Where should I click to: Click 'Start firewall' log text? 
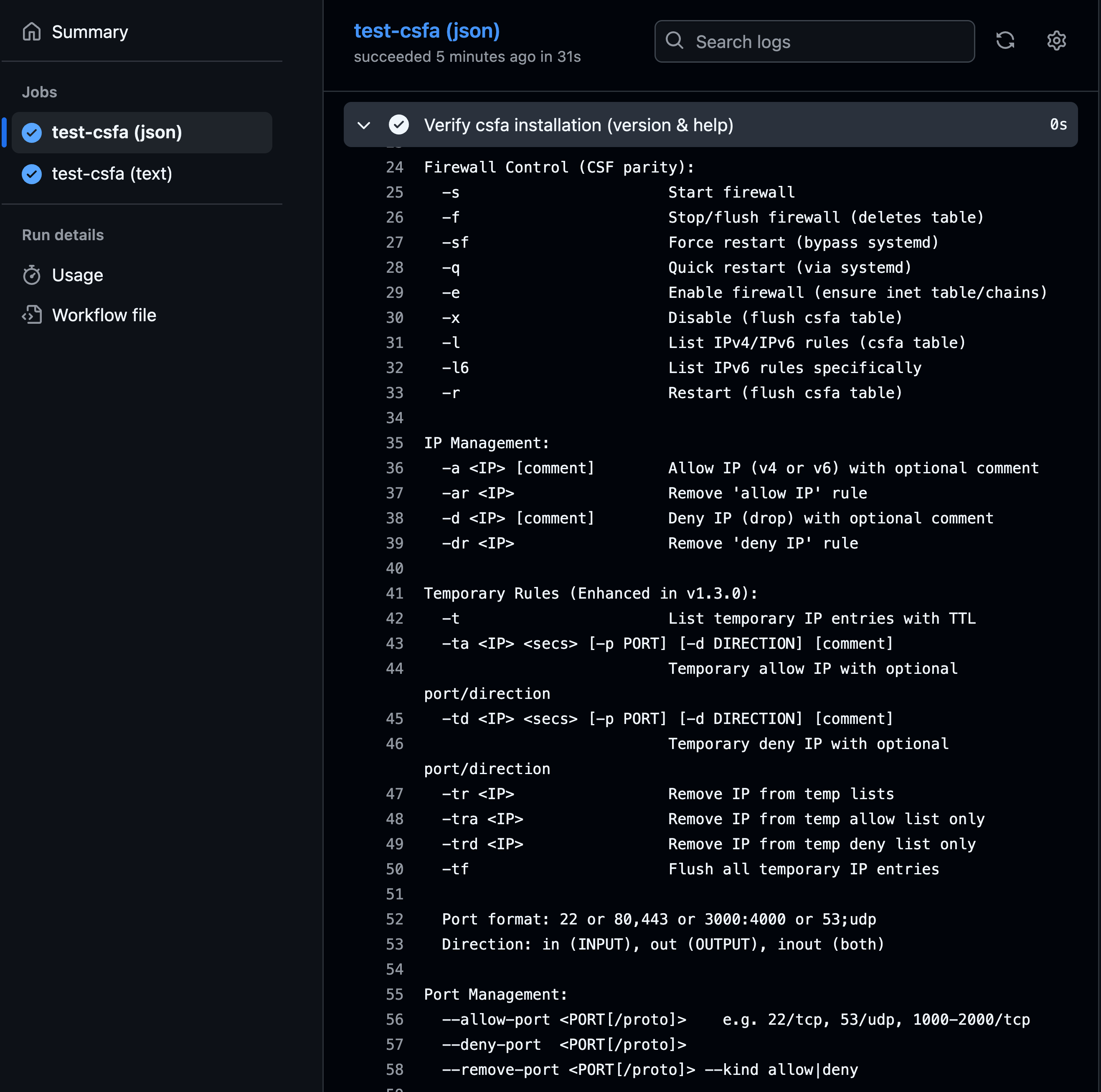[731, 192]
